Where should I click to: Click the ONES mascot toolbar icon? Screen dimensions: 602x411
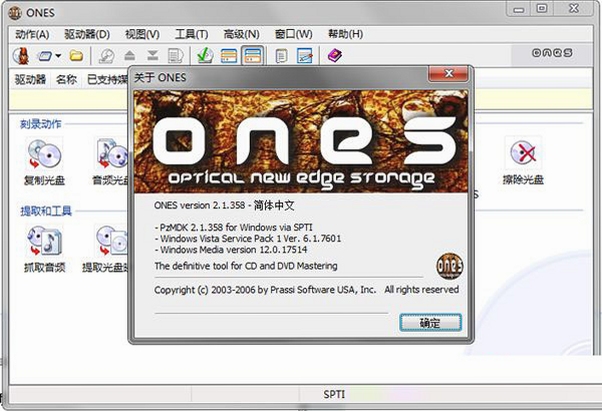coord(21,56)
